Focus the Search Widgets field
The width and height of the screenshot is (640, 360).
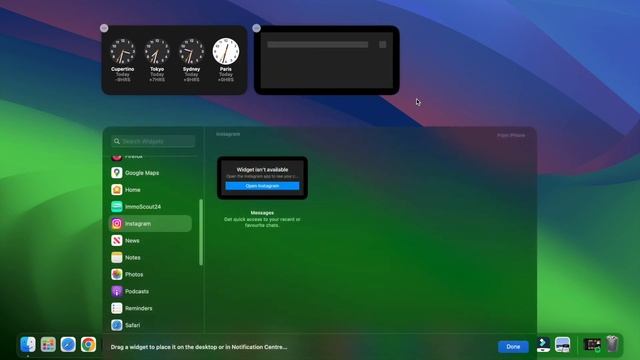click(153, 141)
